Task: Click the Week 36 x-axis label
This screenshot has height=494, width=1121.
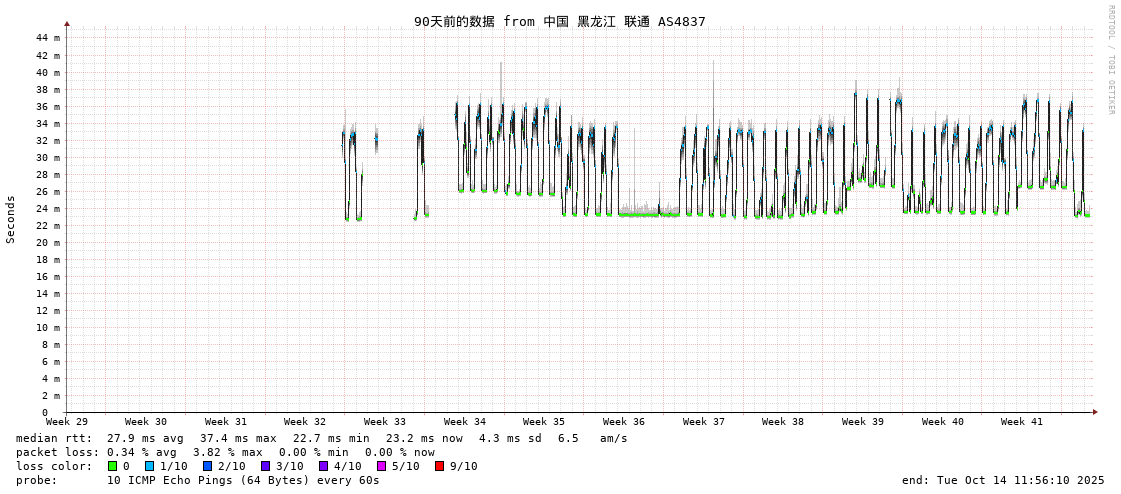Action: (624, 422)
